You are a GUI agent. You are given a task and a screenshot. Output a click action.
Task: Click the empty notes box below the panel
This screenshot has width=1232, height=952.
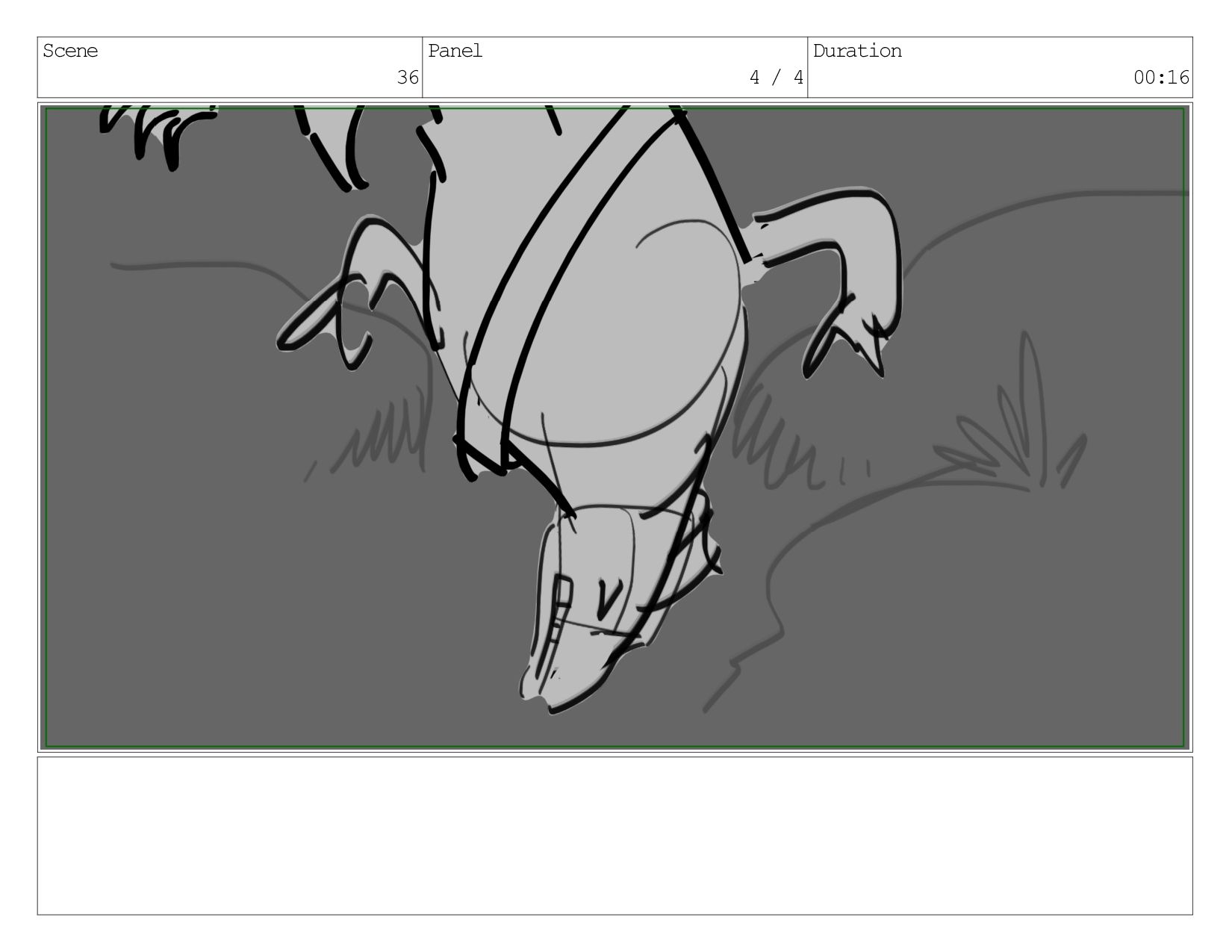pos(615,836)
